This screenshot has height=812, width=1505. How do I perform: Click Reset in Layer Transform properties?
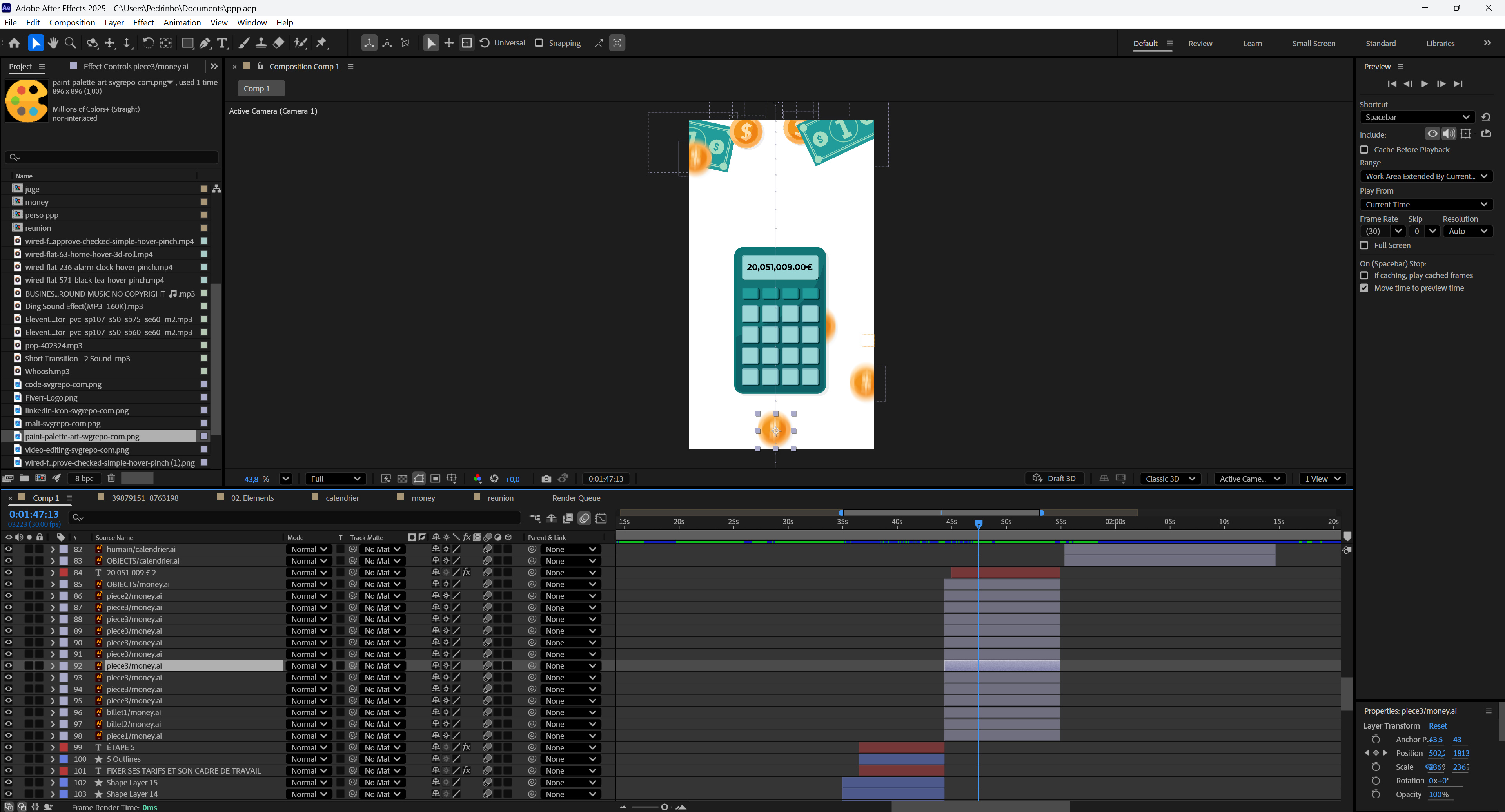tap(1437, 725)
